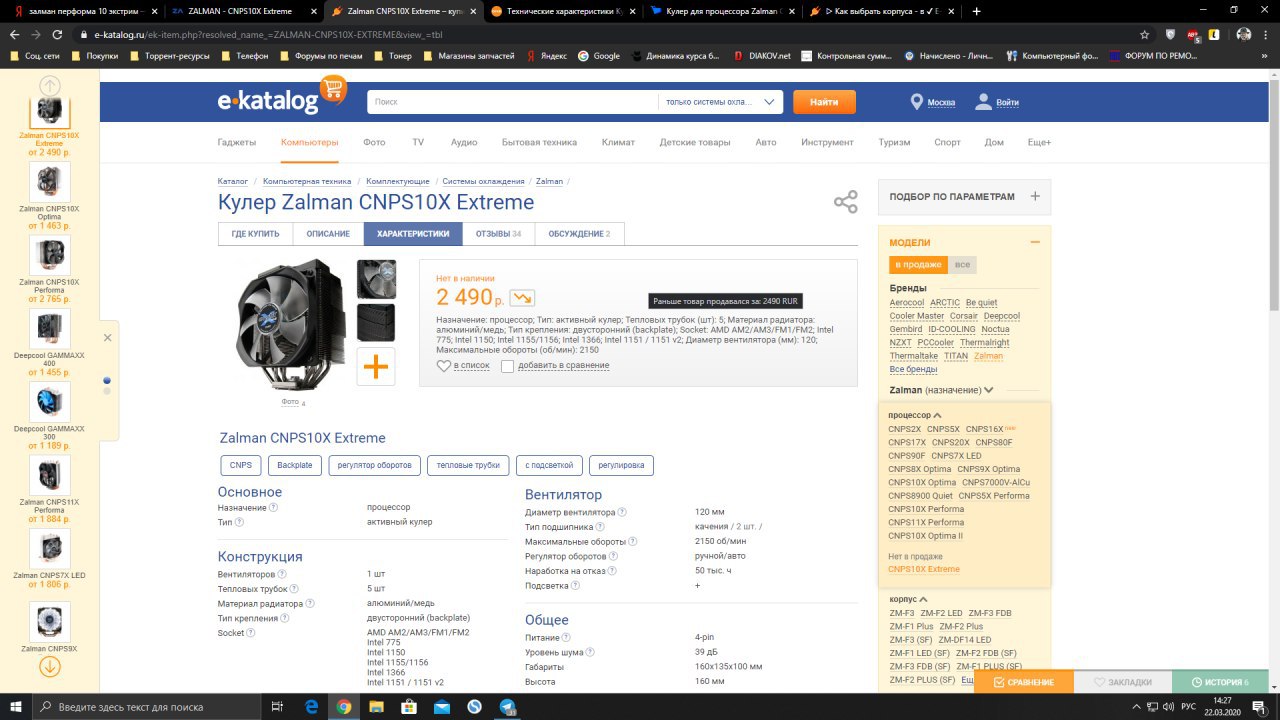Click the 'регулятор оборотов' tag button

(x=375, y=465)
